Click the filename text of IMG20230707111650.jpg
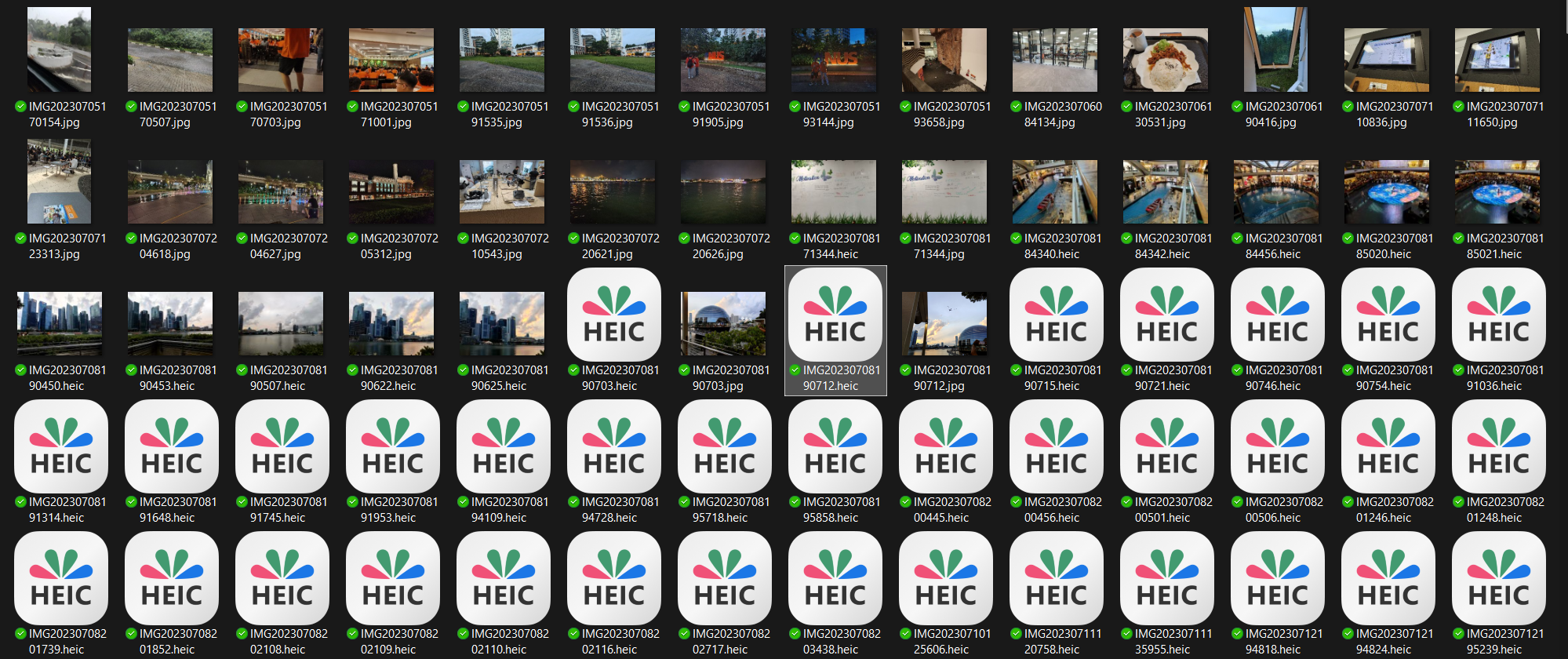Image resolution: width=1568 pixels, height=659 pixels. tap(1498, 114)
